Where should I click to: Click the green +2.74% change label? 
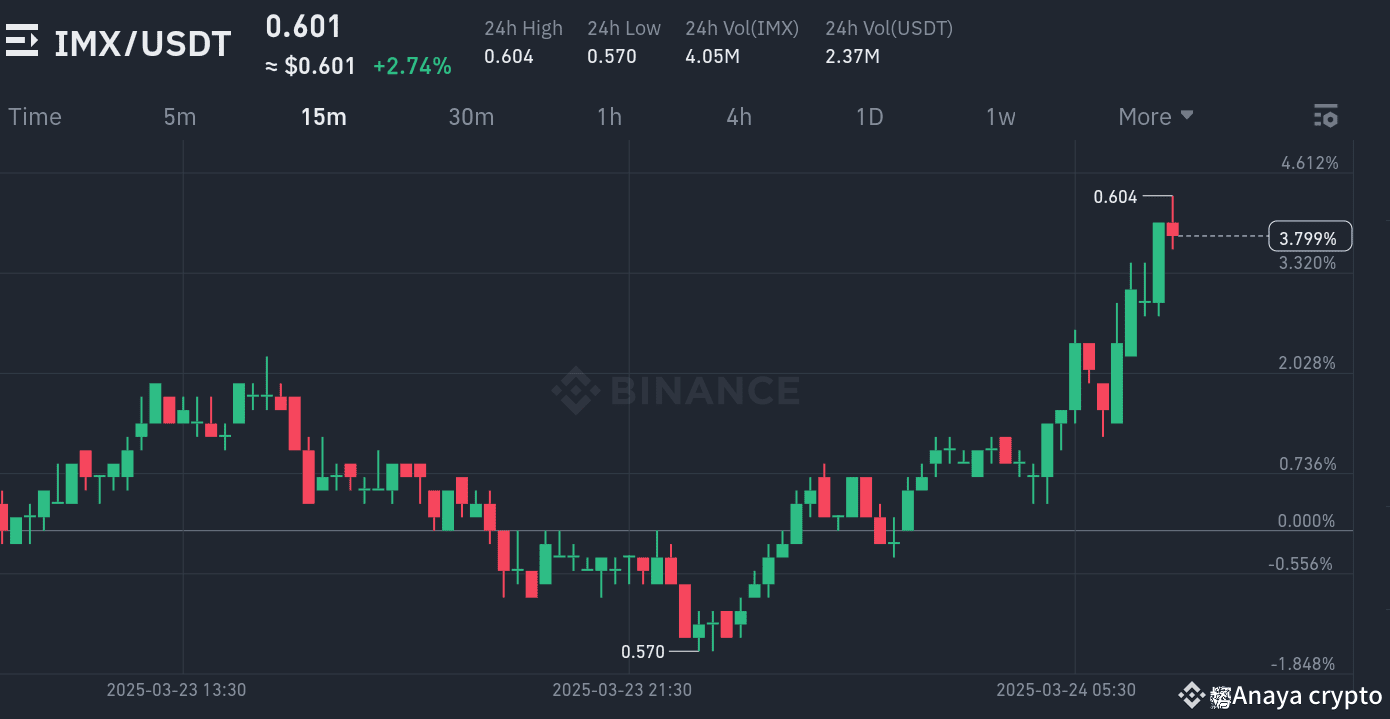pyautogui.click(x=412, y=65)
